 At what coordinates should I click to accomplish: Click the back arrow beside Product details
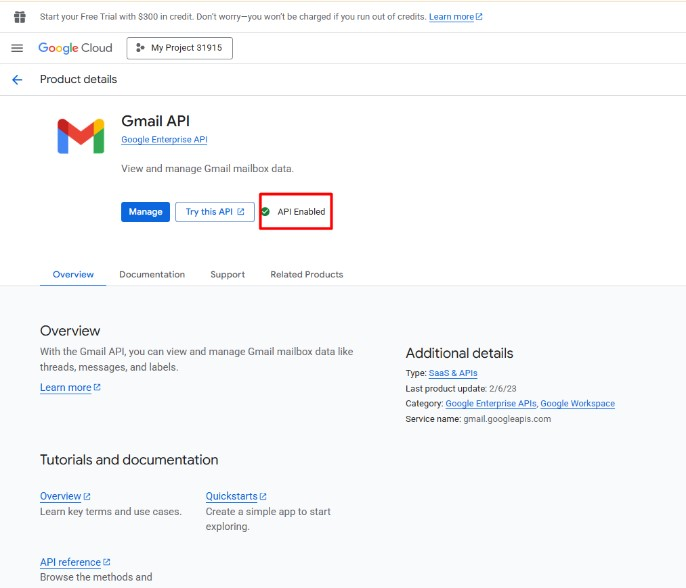coord(17,80)
